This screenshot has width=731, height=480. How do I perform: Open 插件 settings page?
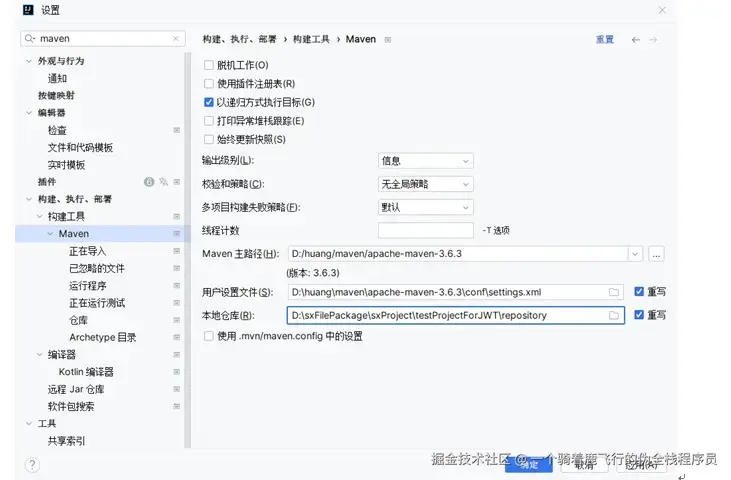coord(47,182)
